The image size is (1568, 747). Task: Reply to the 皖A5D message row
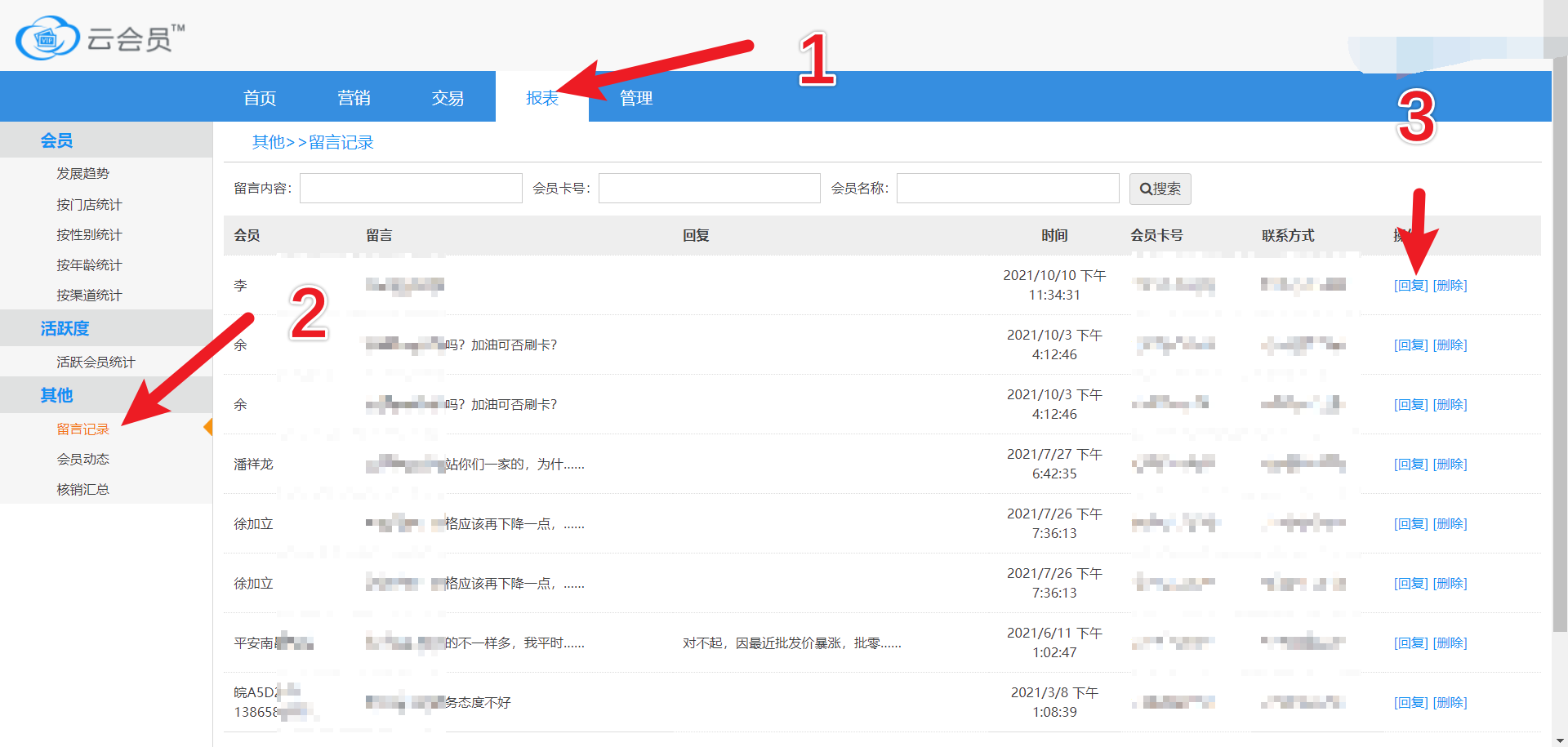(x=1411, y=702)
